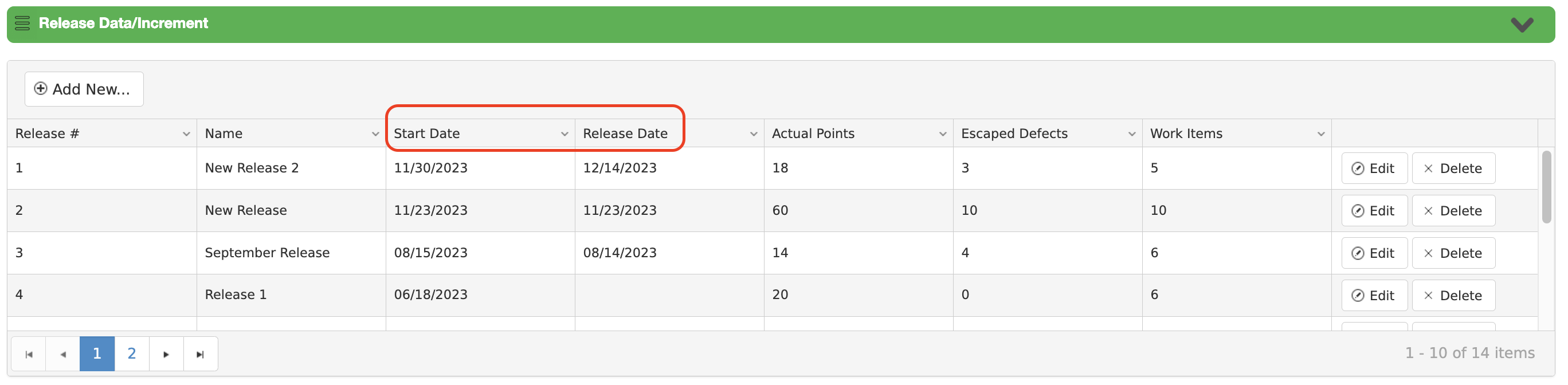This screenshot has width=1568, height=385.
Task: Sort by the Escaped Defects column header
Action: click(x=1014, y=134)
